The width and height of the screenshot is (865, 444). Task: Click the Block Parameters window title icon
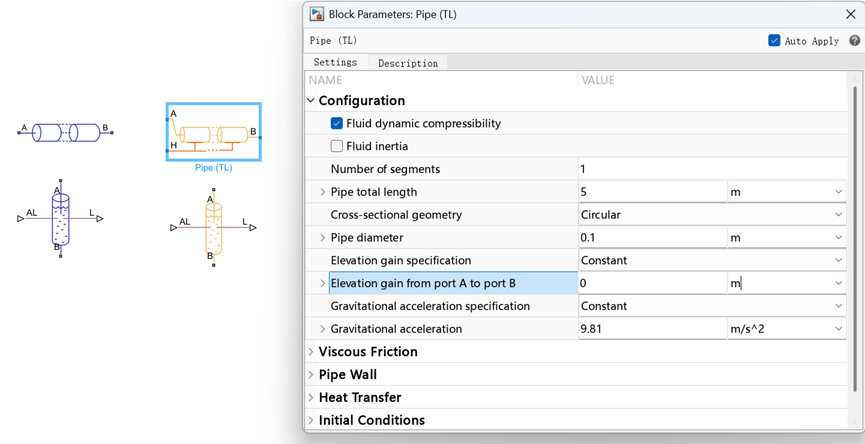click(x=317, y=14)
